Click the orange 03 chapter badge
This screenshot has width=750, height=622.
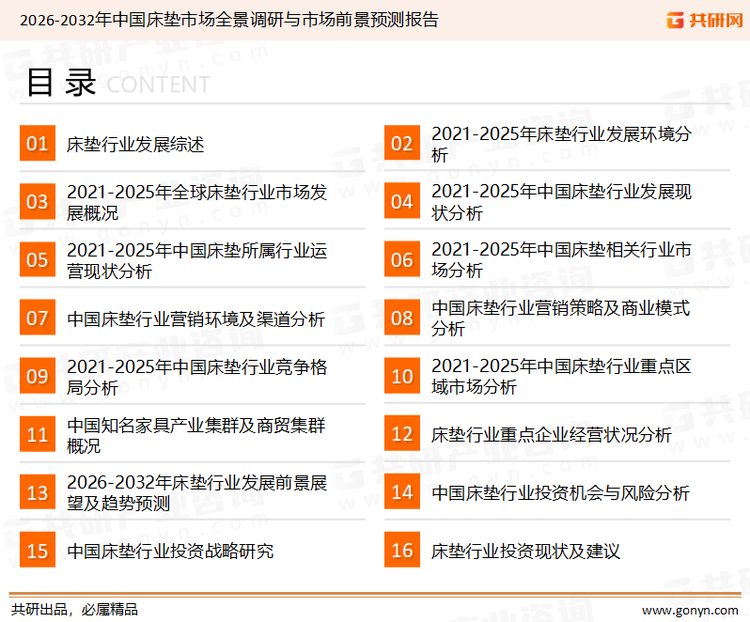click(x=37, y=201)
